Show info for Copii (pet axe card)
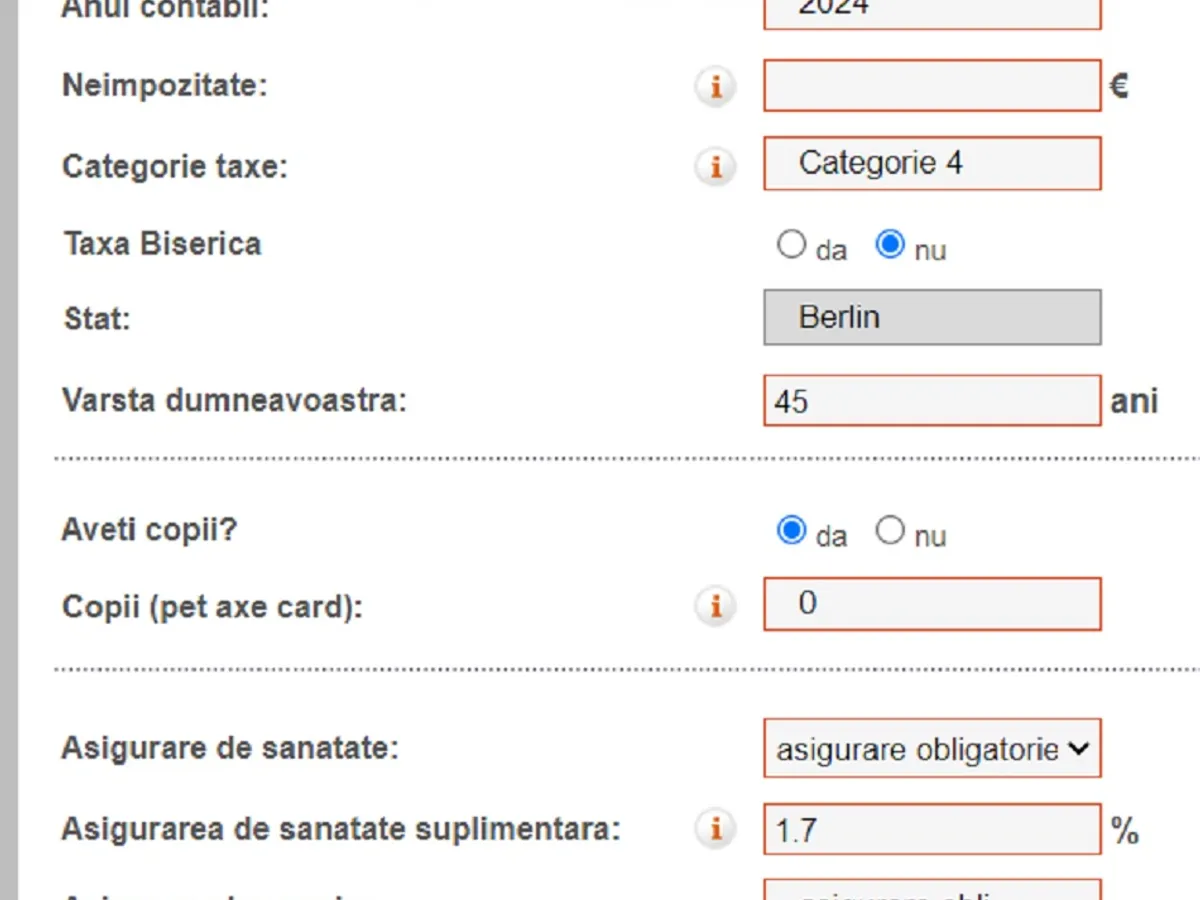Image resolution: width=1200 pixels, height=900 pixels. pos(715,606)
